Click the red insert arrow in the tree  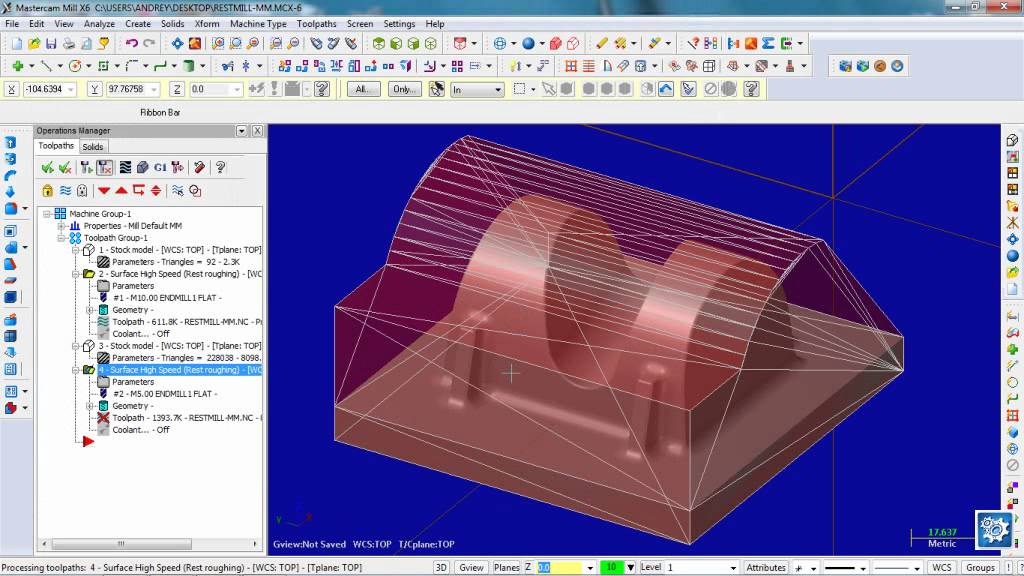pos(88,442)
